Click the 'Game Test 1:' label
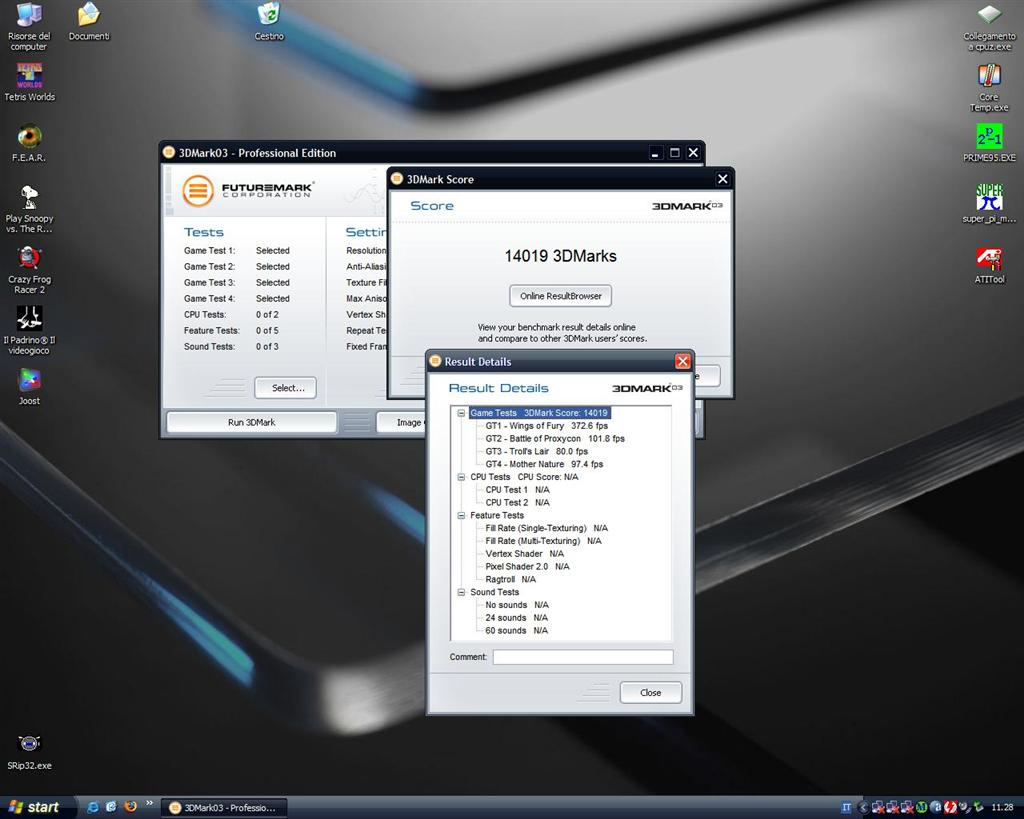Viewport: 1024px width, 819px height. (209, 251)
